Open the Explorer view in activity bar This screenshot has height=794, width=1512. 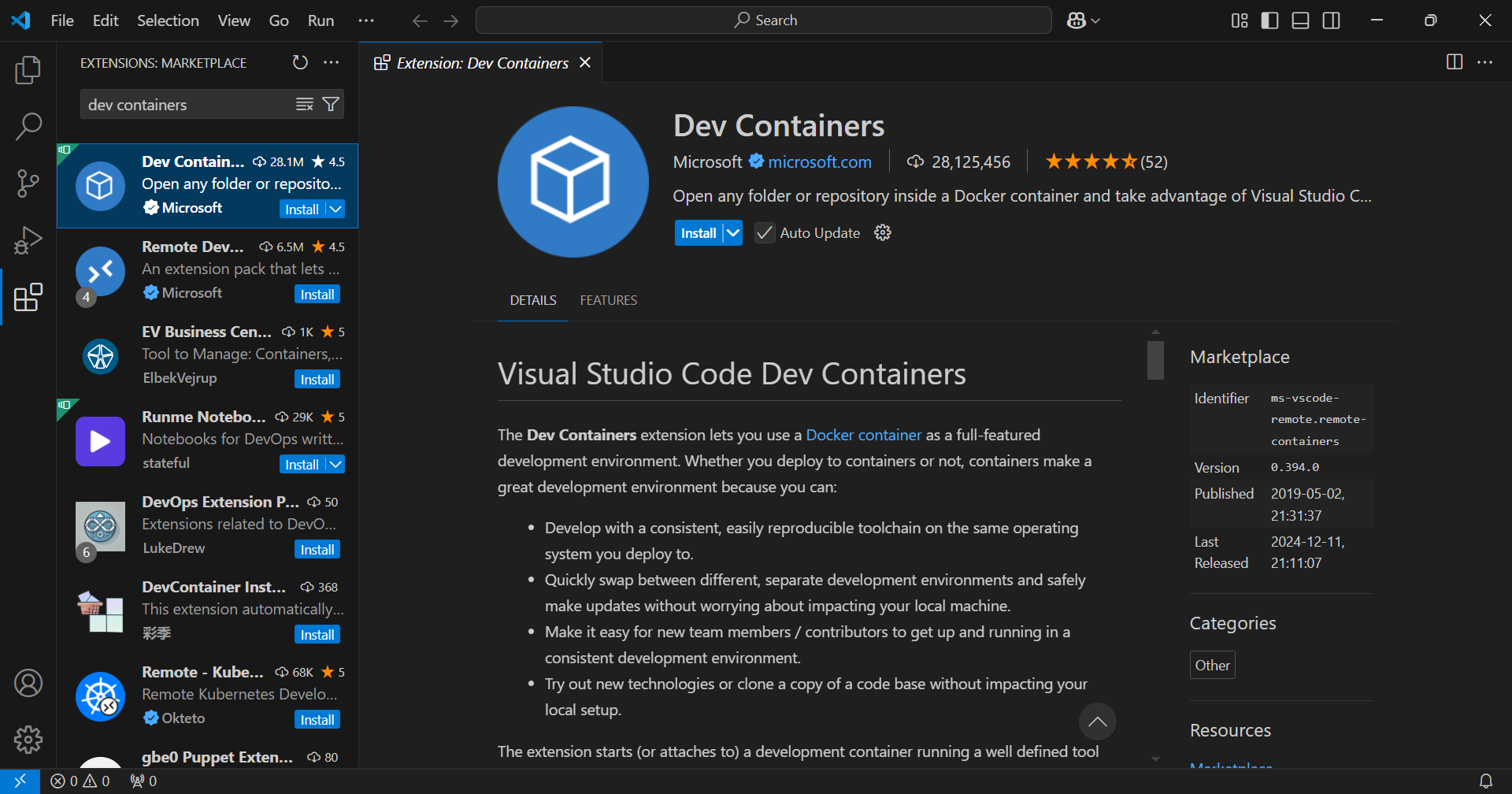point(28,70)
